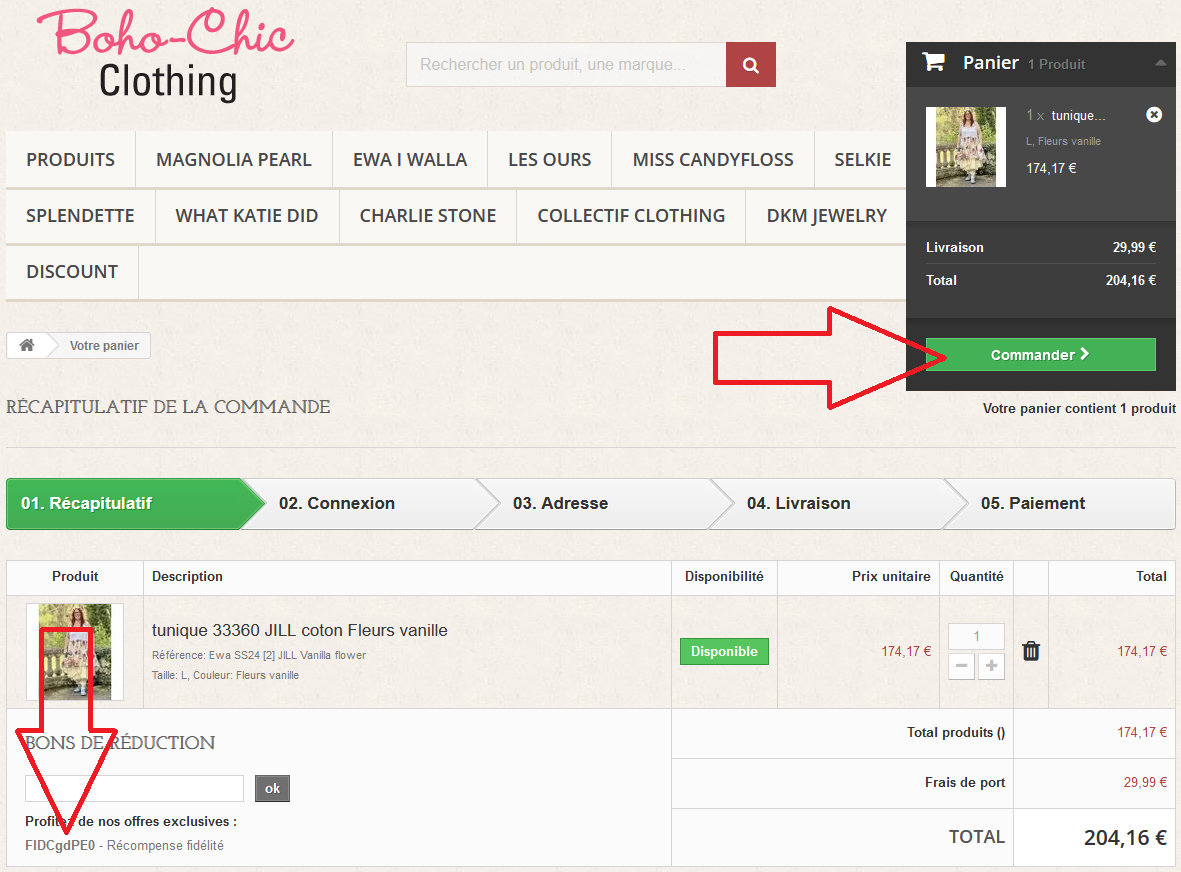Screen dimensions: 1181x872
Task: Open the Miss Candyfloss category
Action: pyautogui.click(x=713, y=160)
